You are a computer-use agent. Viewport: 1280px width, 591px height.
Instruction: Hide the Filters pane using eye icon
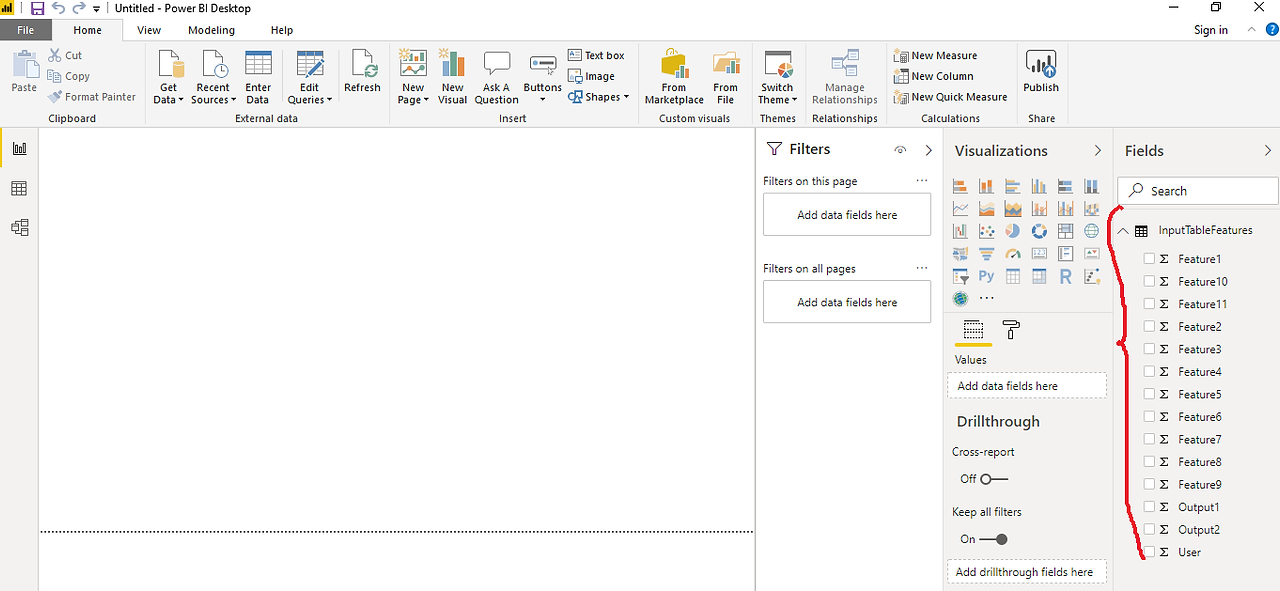[900, 150]
